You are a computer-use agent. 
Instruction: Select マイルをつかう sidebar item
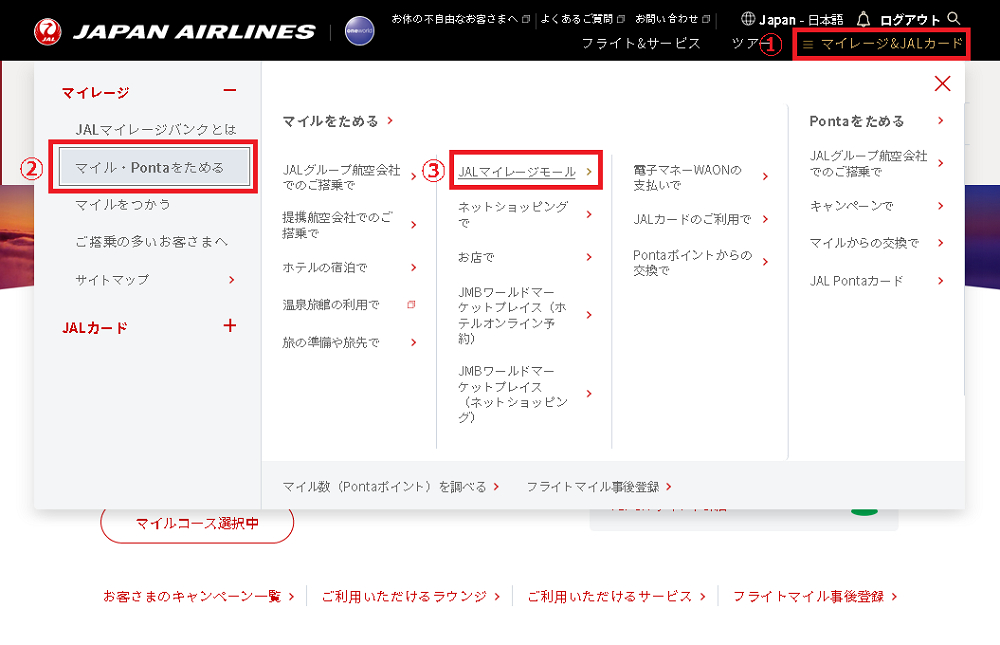point(122,204)
